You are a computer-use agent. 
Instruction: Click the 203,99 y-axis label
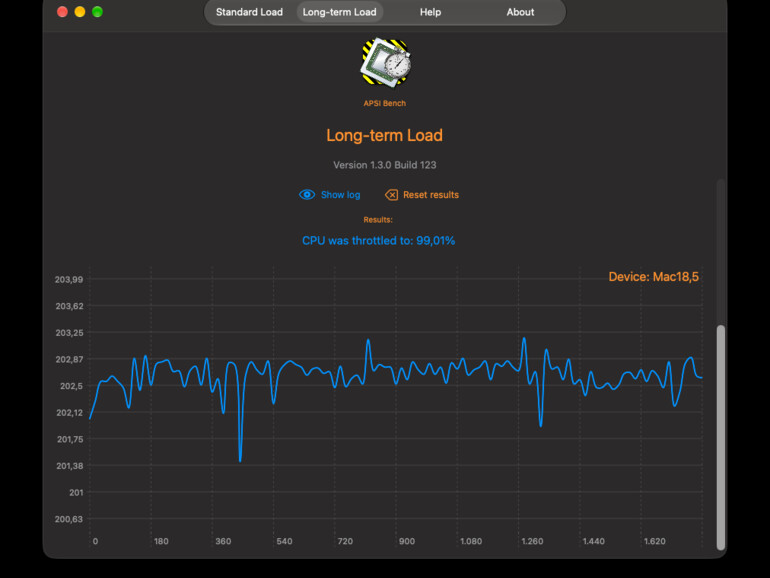69,279
